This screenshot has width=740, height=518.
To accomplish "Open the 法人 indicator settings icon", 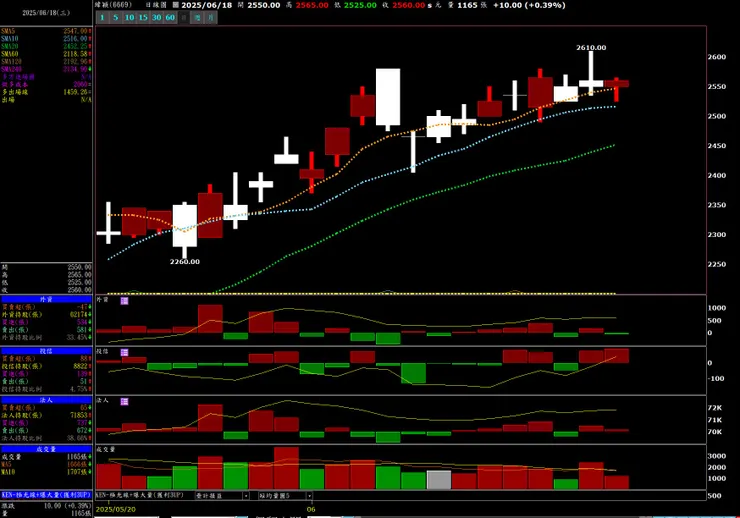I will [124, 401].
